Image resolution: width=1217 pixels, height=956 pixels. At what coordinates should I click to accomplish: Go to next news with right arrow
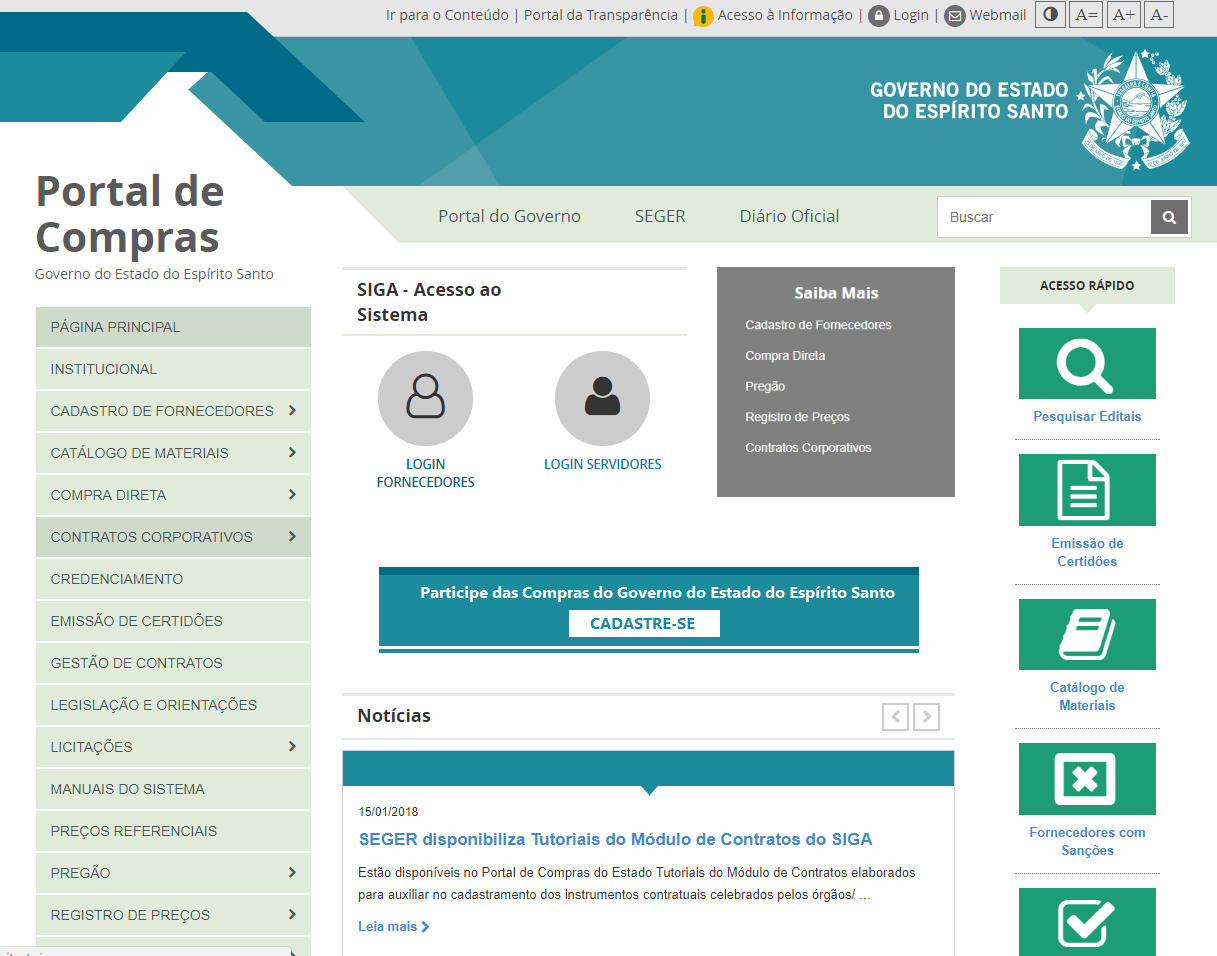(927, 716)
